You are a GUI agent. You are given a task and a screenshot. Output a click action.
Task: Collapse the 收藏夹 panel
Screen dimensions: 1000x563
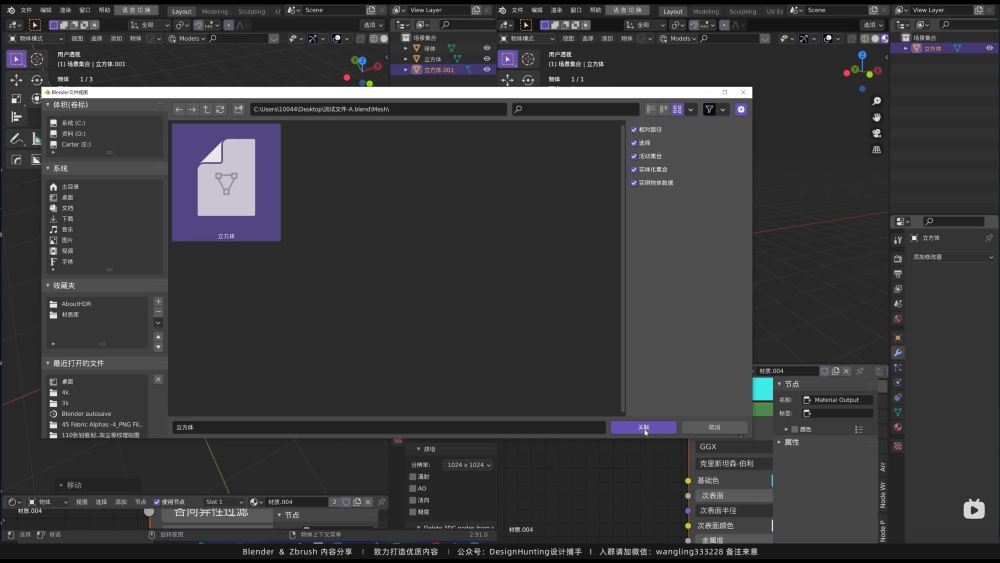pos(48,286)
